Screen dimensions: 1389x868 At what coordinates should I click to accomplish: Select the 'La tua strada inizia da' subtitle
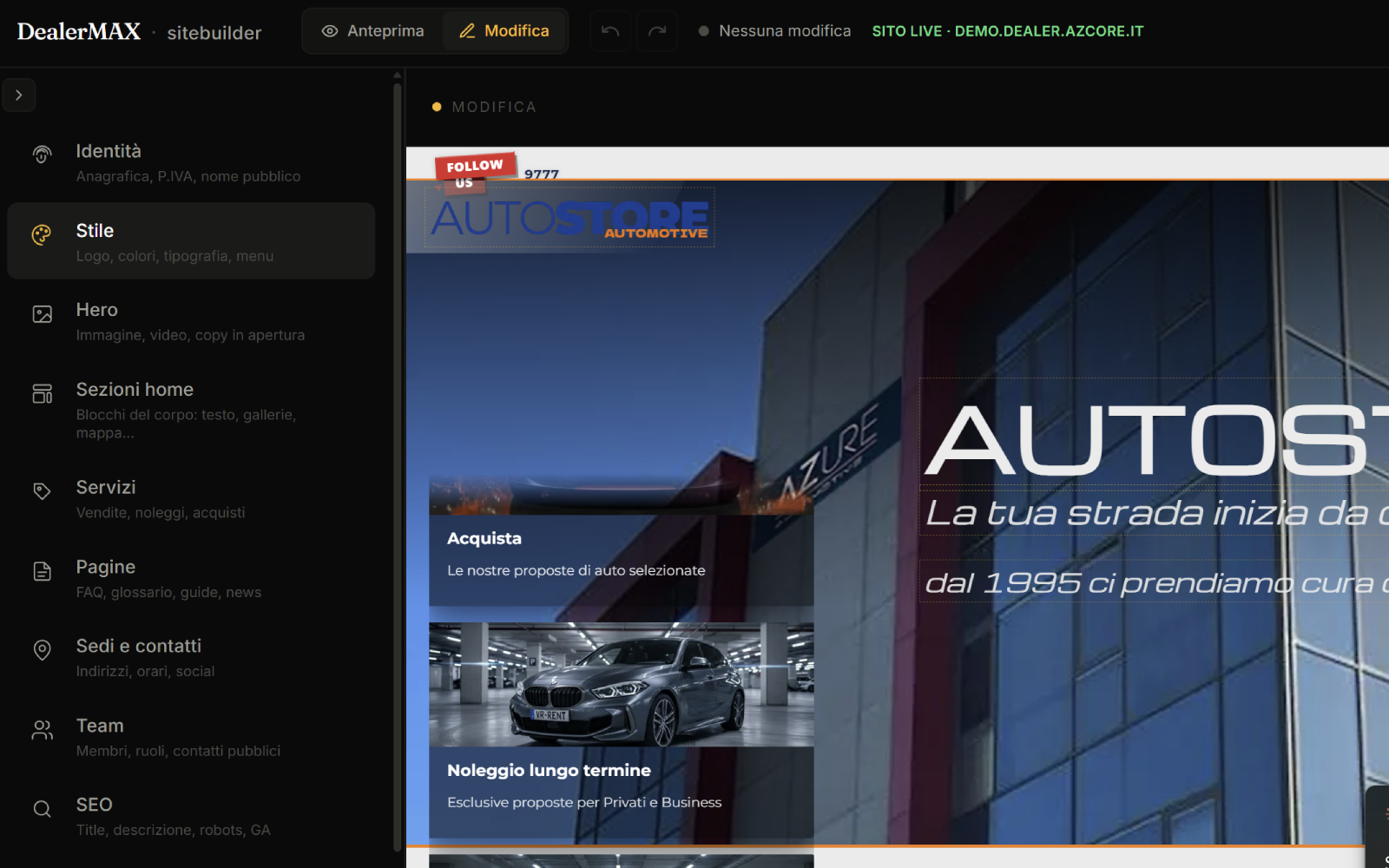pyautogui.click(x=1155, y=512)
